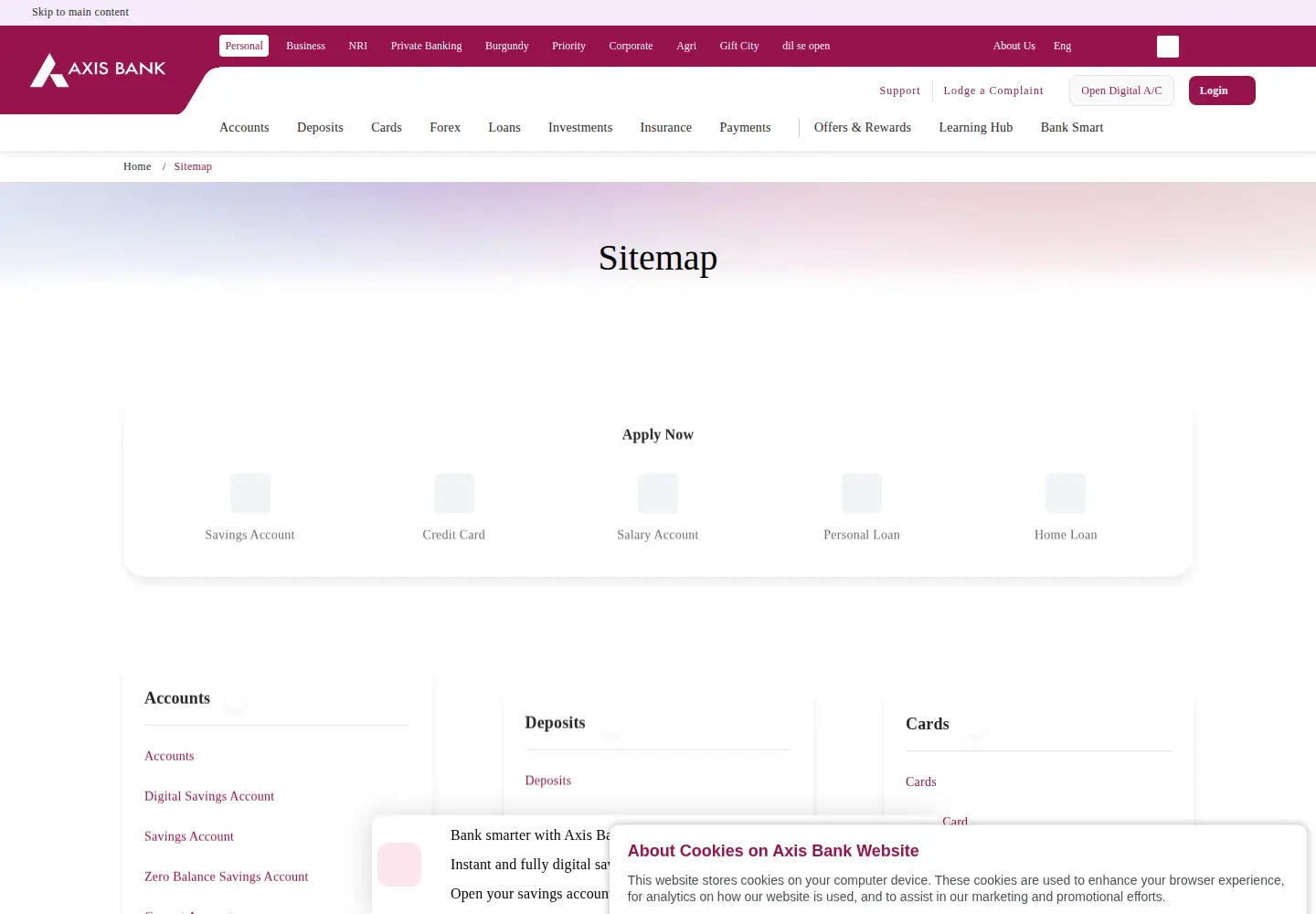Select the Personal segment tab
This screenshot has height=914, width=1316.
tap(244, 46)
